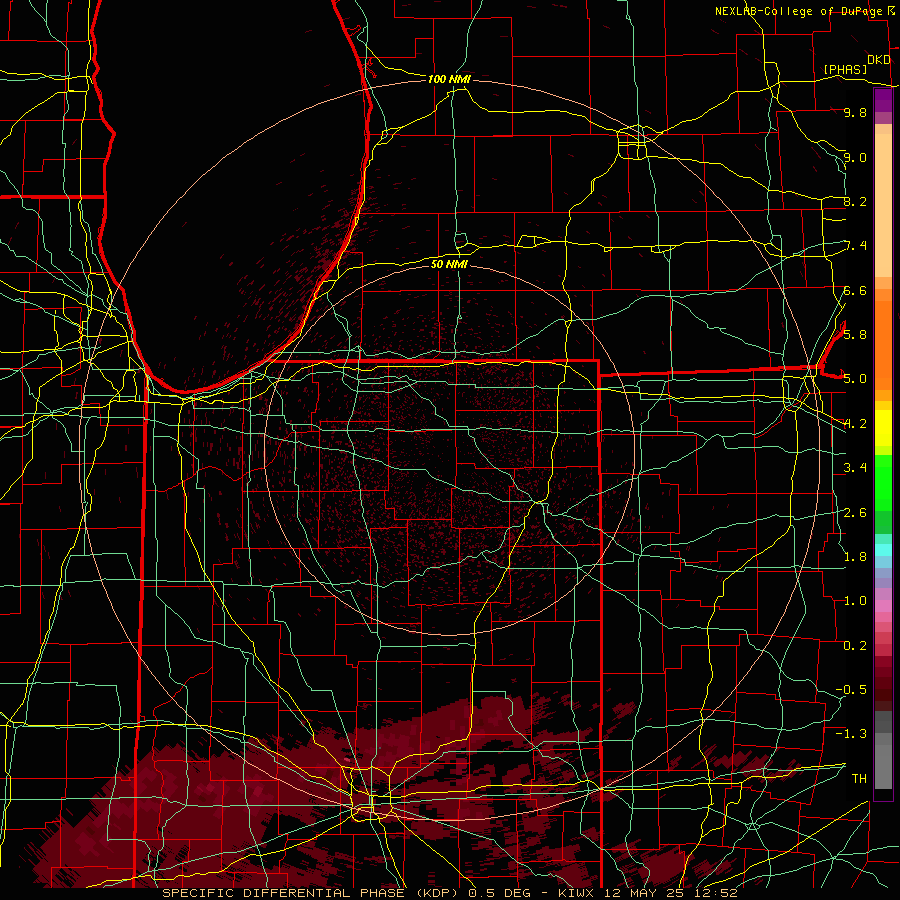This screenshot has height=900, width=900.
Task: Click the 50 NMI range ring label
Action: pyautogui.click(x=449, y=264)
